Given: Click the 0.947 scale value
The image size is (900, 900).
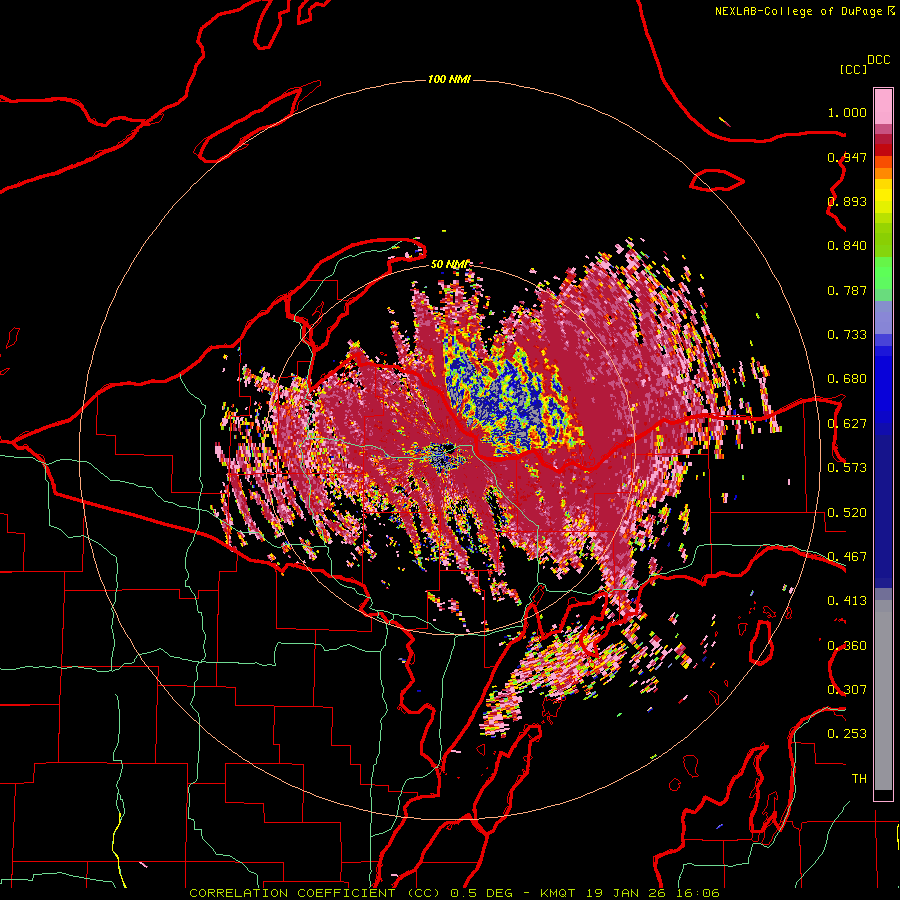Looking at the screenshot, I should 847,157.
